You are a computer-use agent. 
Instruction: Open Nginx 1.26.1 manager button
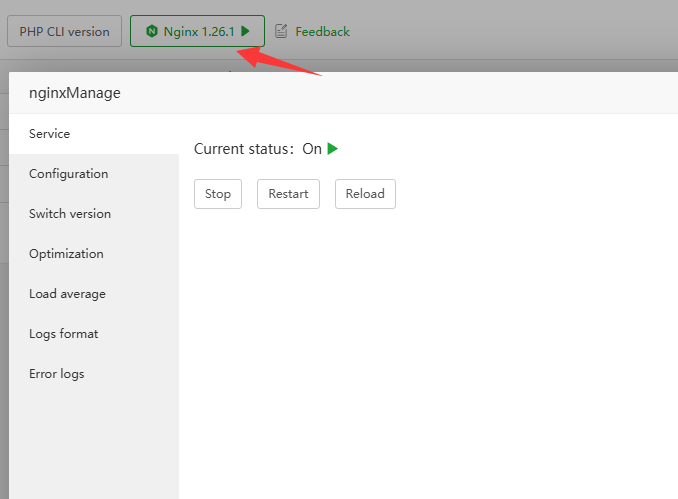point(197,31)
